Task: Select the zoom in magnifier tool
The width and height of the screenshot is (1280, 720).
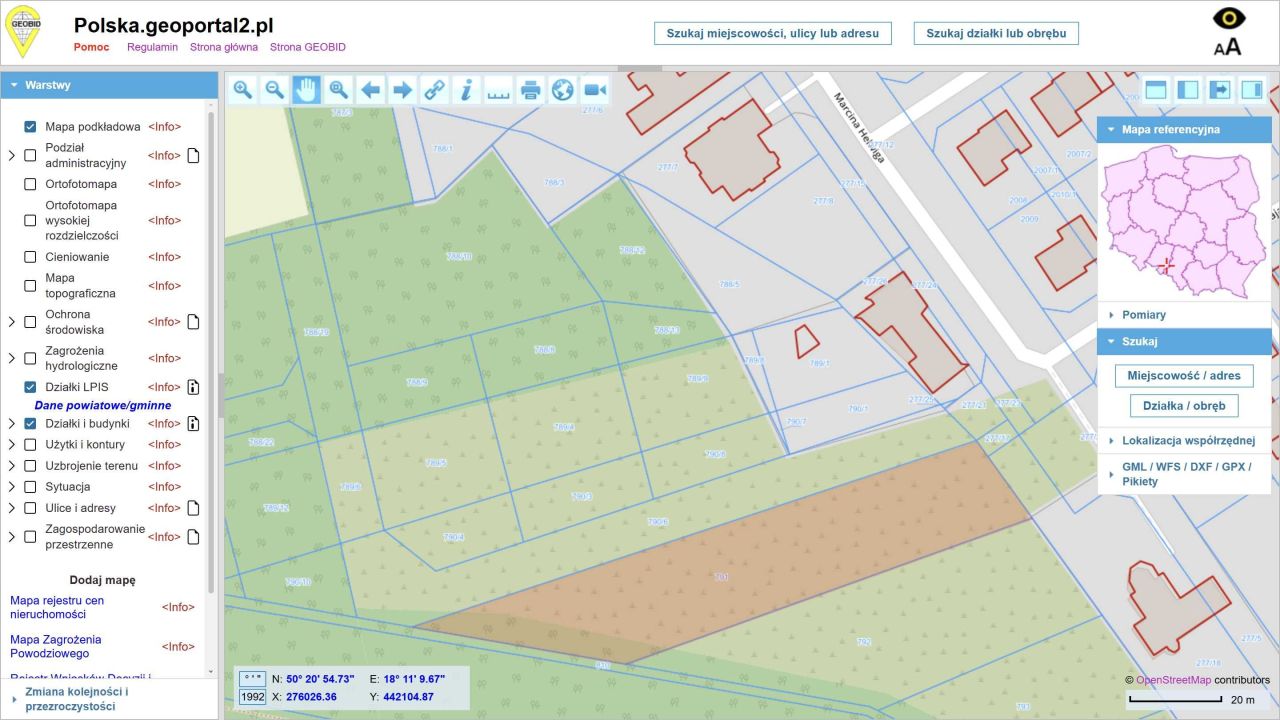Action: (243, 90)
